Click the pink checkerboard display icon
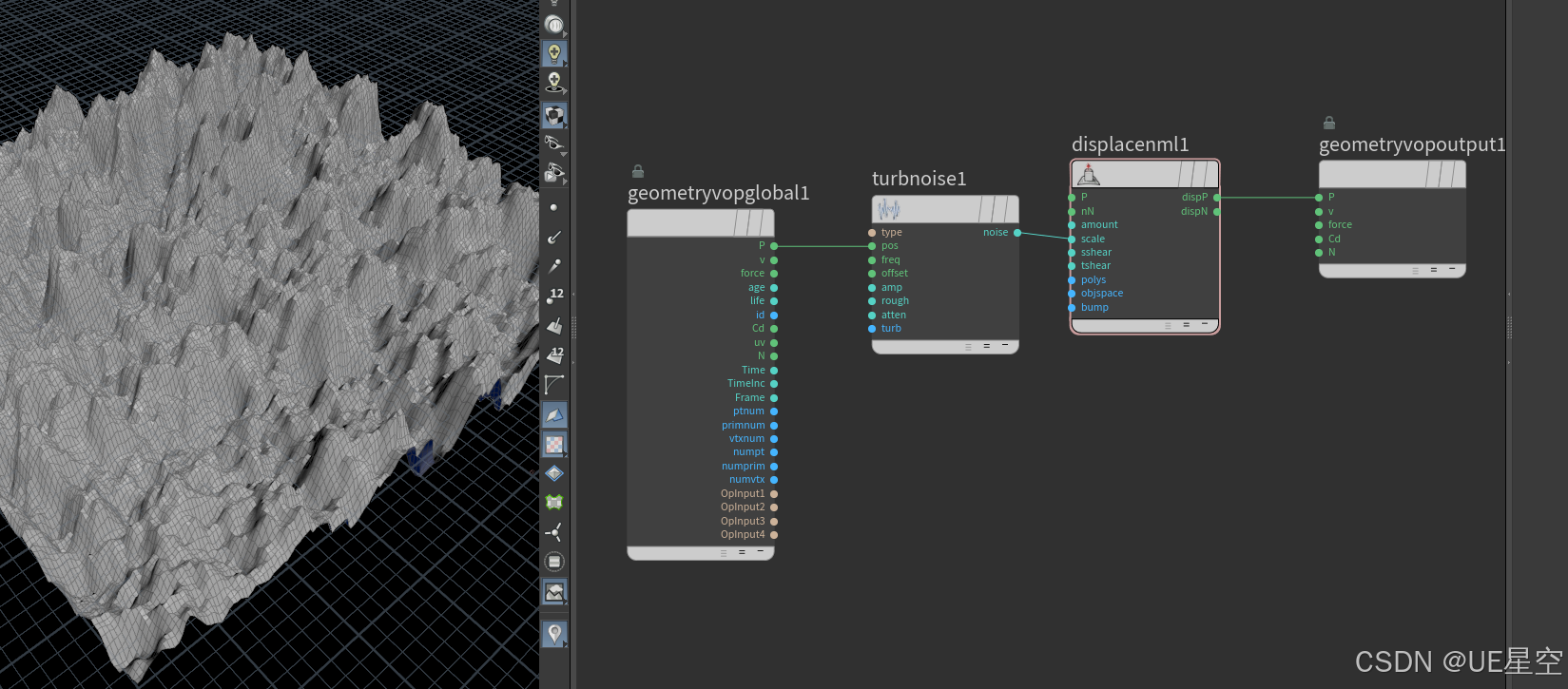This screenshot has width=1568, height=689. (x=554, y=445)
